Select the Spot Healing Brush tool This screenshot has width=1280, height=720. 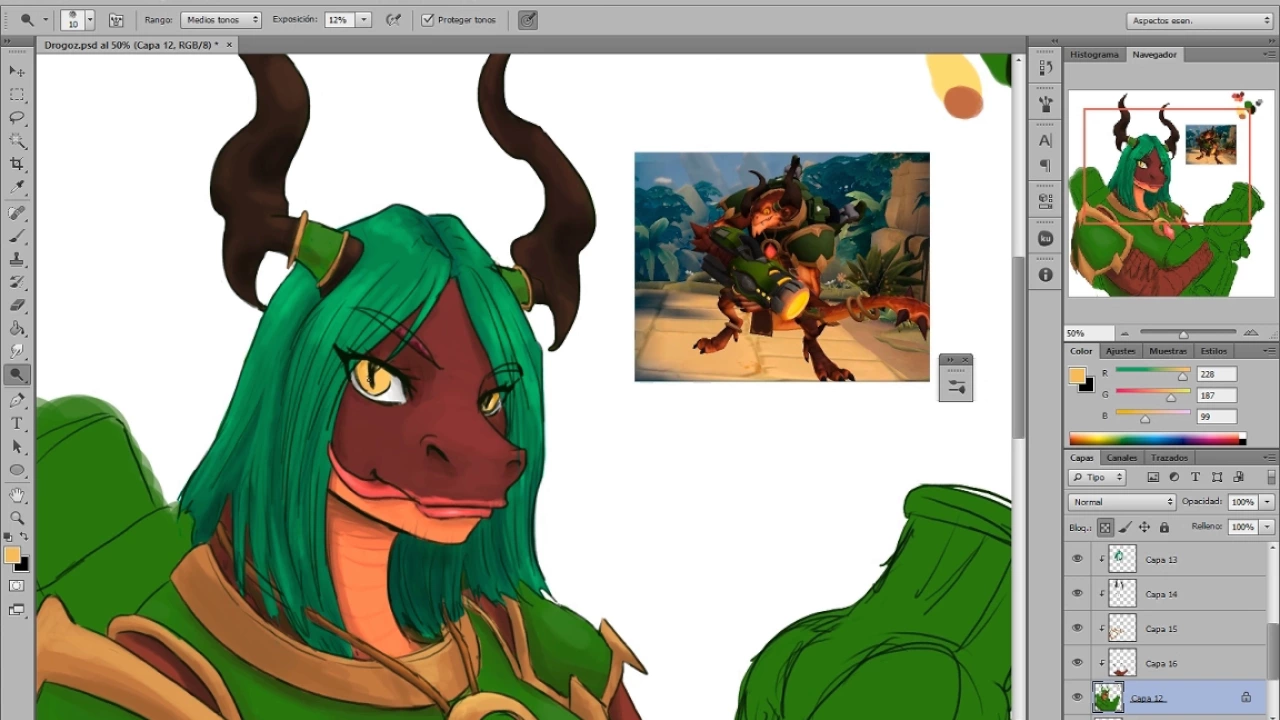tap(17, 213)
